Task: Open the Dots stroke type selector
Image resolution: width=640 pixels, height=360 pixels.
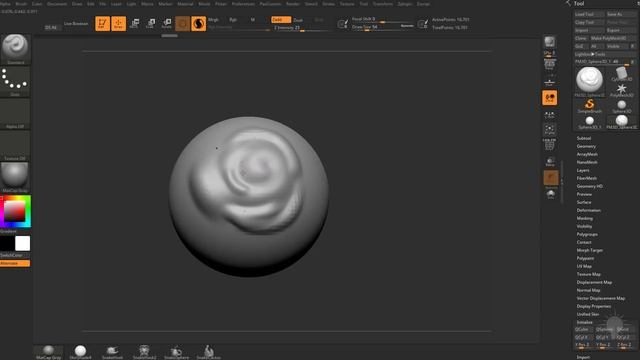Action: pos(15,82)
